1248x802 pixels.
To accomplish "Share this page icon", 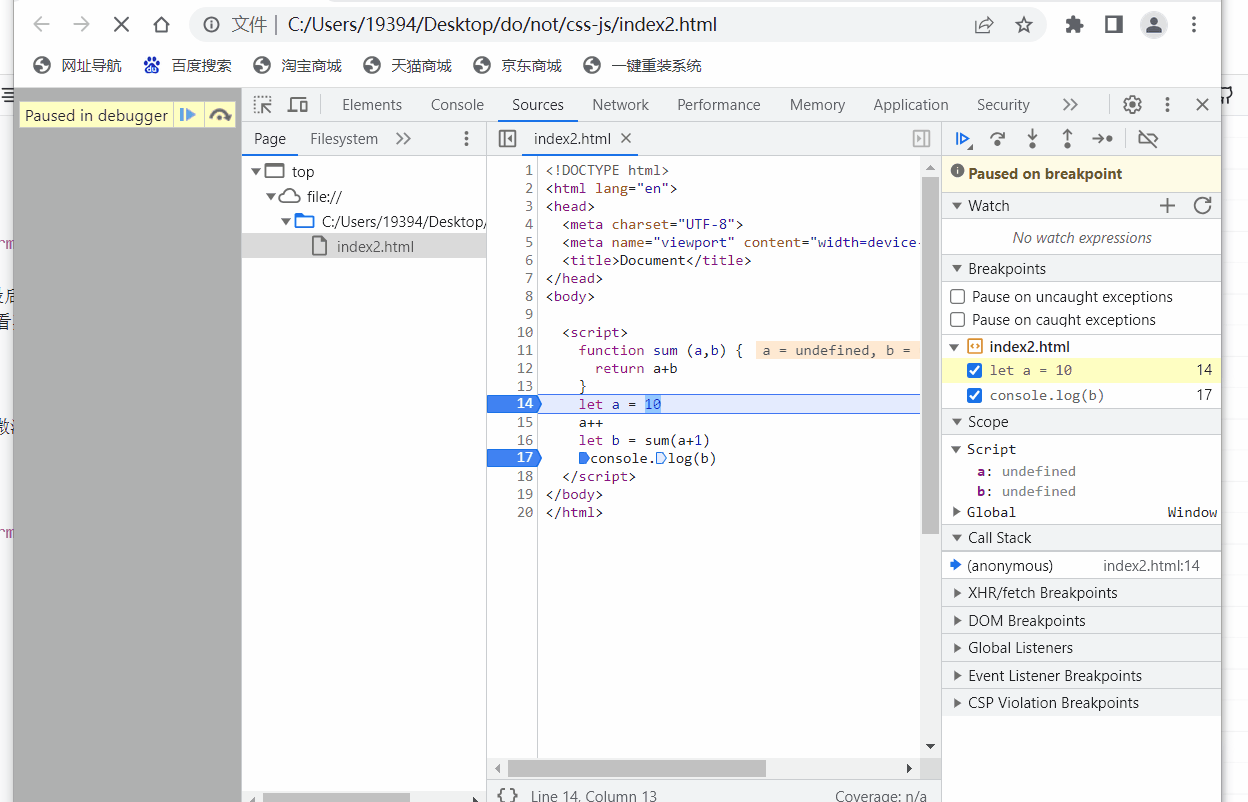I will coord(984,25).
